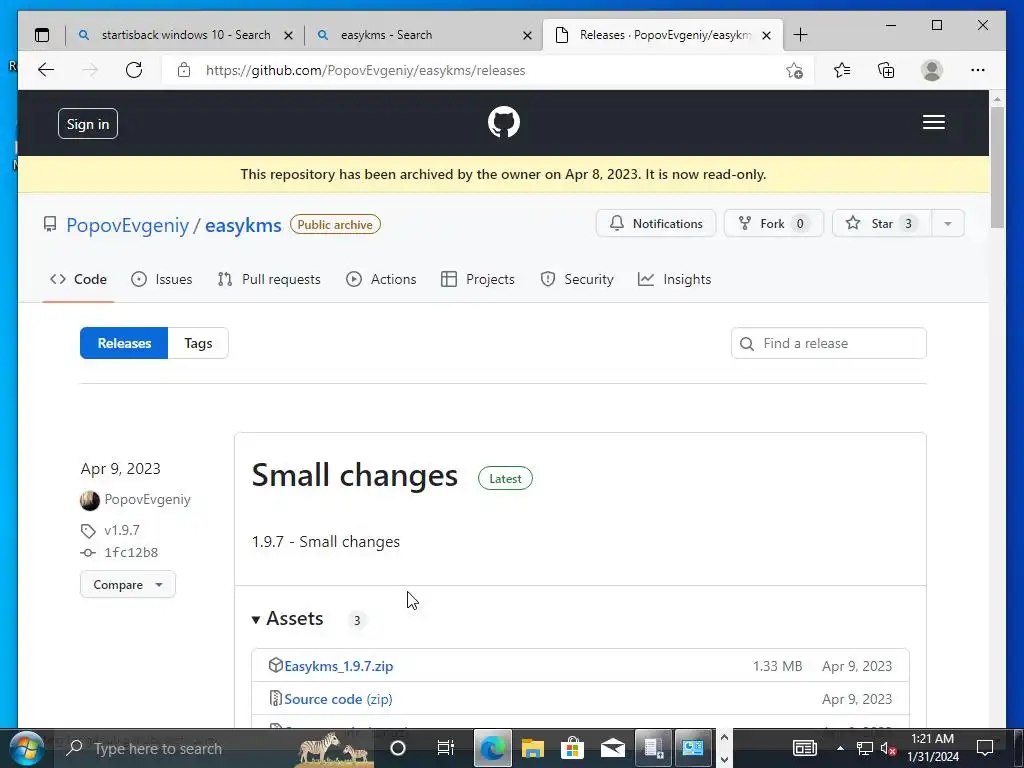Open the network status tray icon
This screenshot has width=1024, height=768.
865,748
